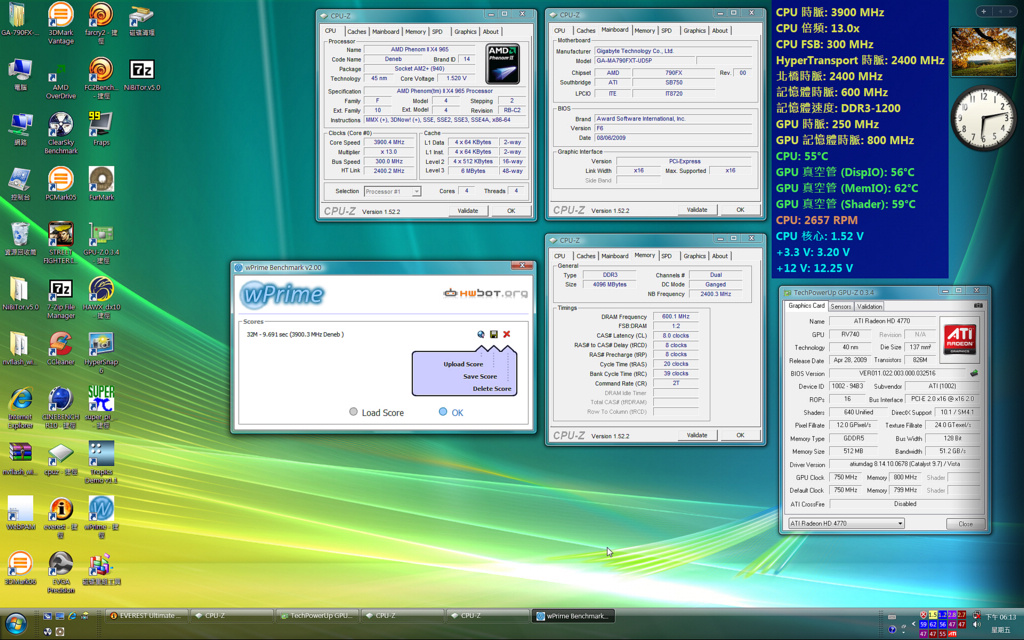Image resolution: width=1024 pixels, height=640 pixels.
Task: Select the OK radio option in wPrime
Action: click(x=451, y=413)
